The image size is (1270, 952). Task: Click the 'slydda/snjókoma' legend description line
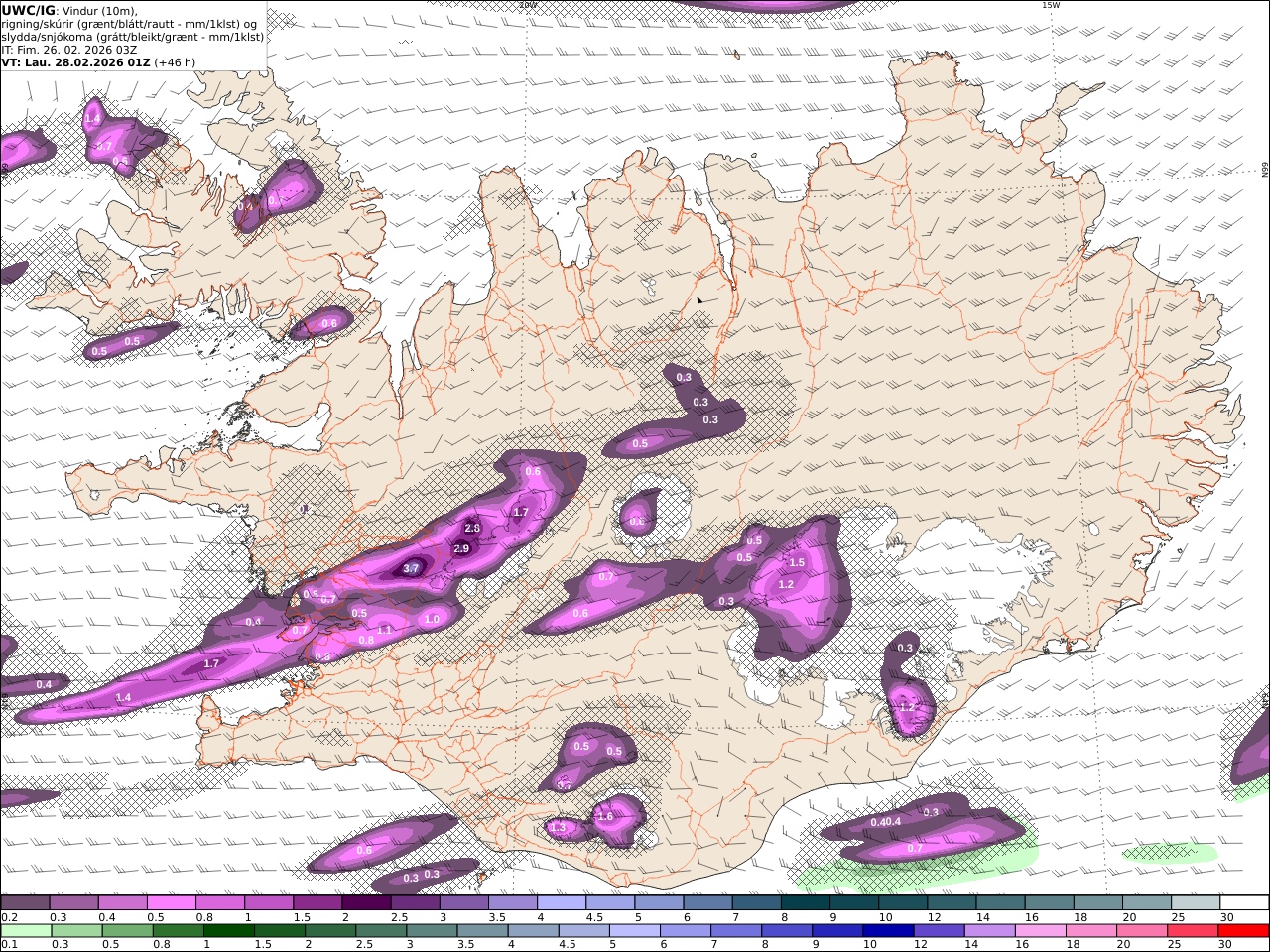click(x=132, y=36)
